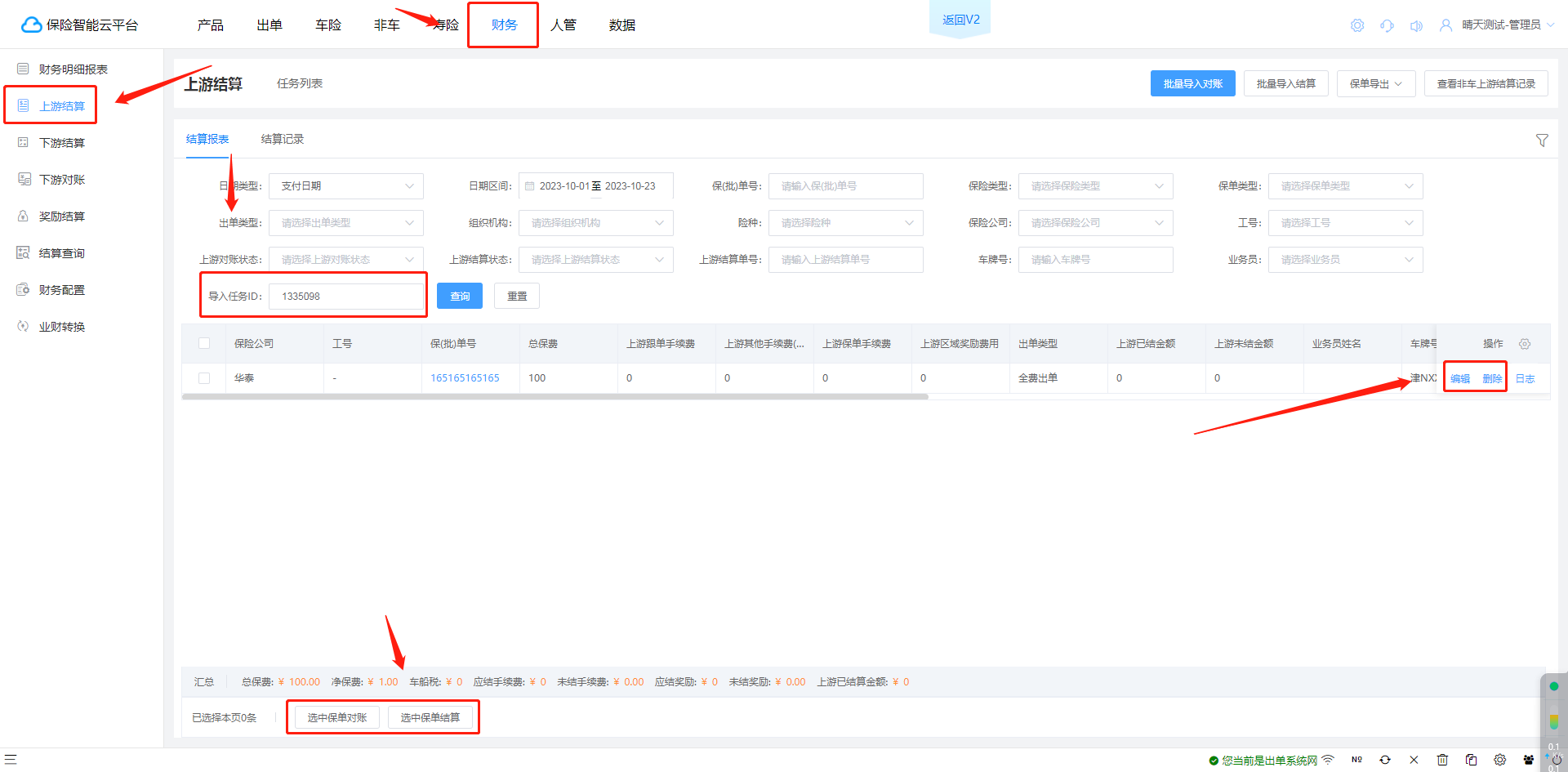Viewport: 1568px width, 772px height.
Task: Click the gear icon in bottom bar
Action: [x=1499, y=760]
